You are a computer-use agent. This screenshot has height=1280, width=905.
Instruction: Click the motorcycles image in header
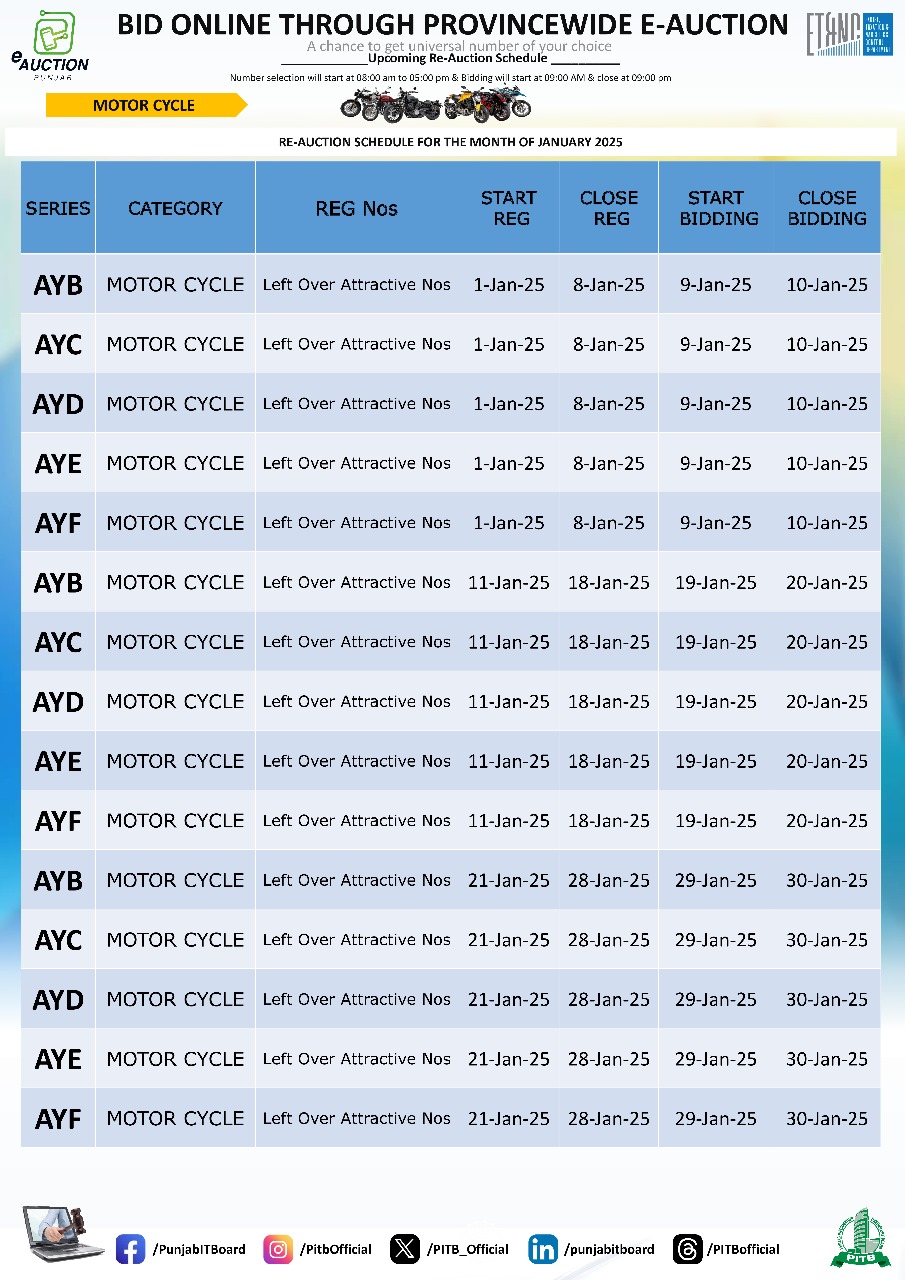(435, 102)
